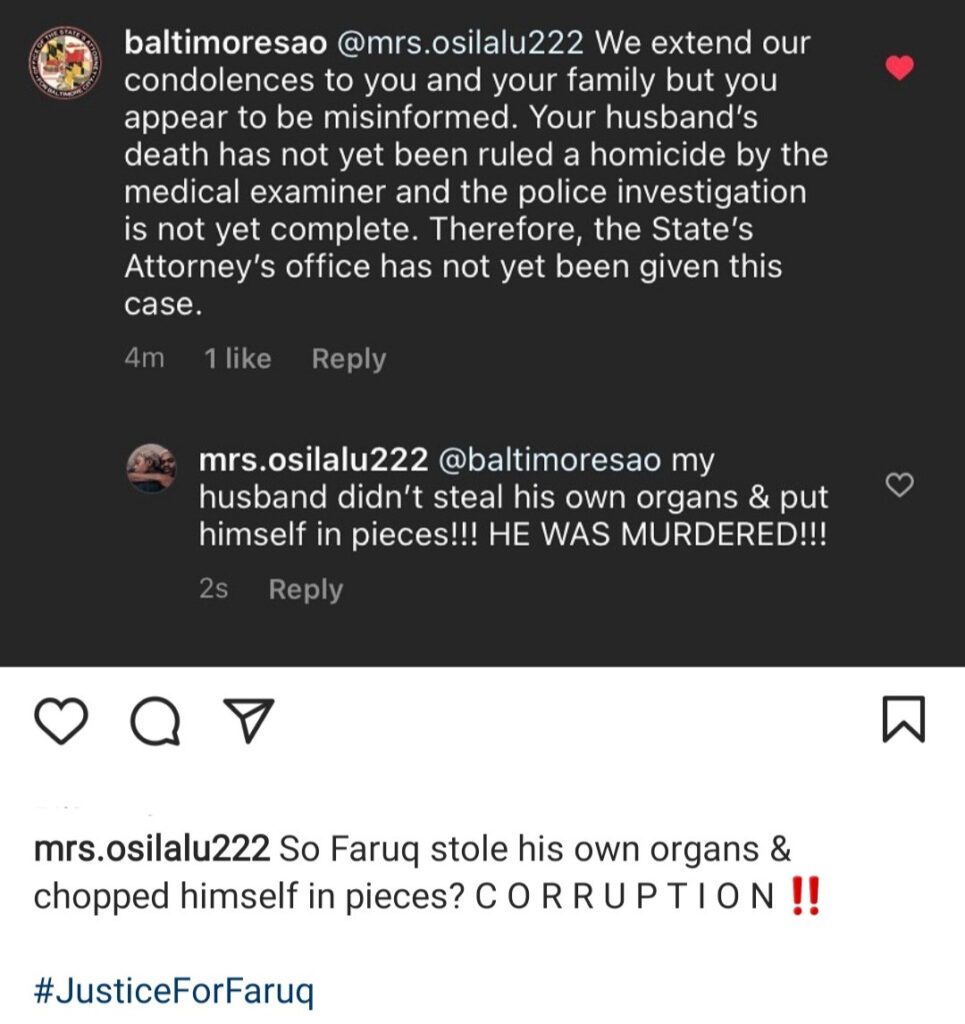Open #JusticeForFaruq hashtag
Screen dimensions: 965x1024
pos(174,993)
